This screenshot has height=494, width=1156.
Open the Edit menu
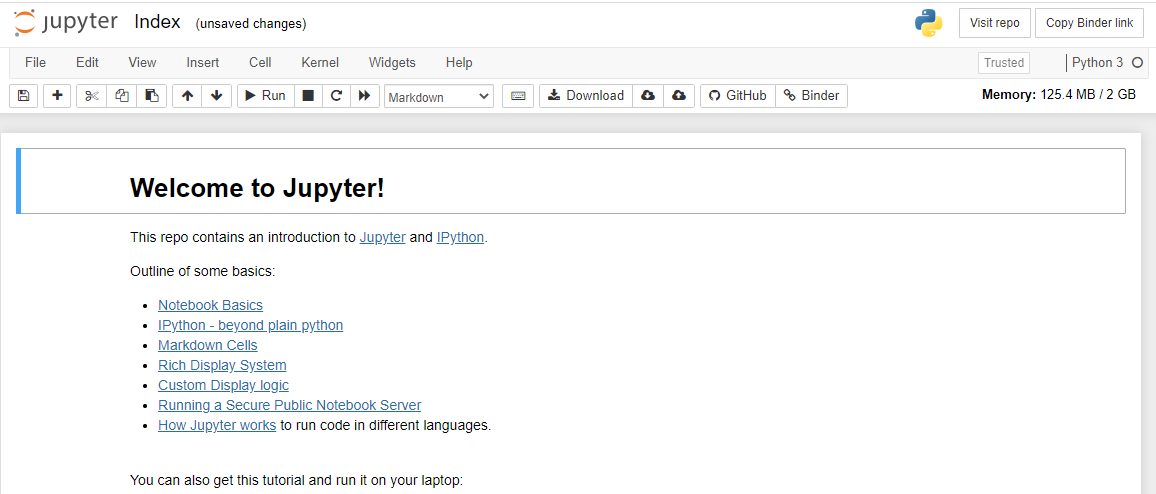pyautogui.click(x=88, y=63)
